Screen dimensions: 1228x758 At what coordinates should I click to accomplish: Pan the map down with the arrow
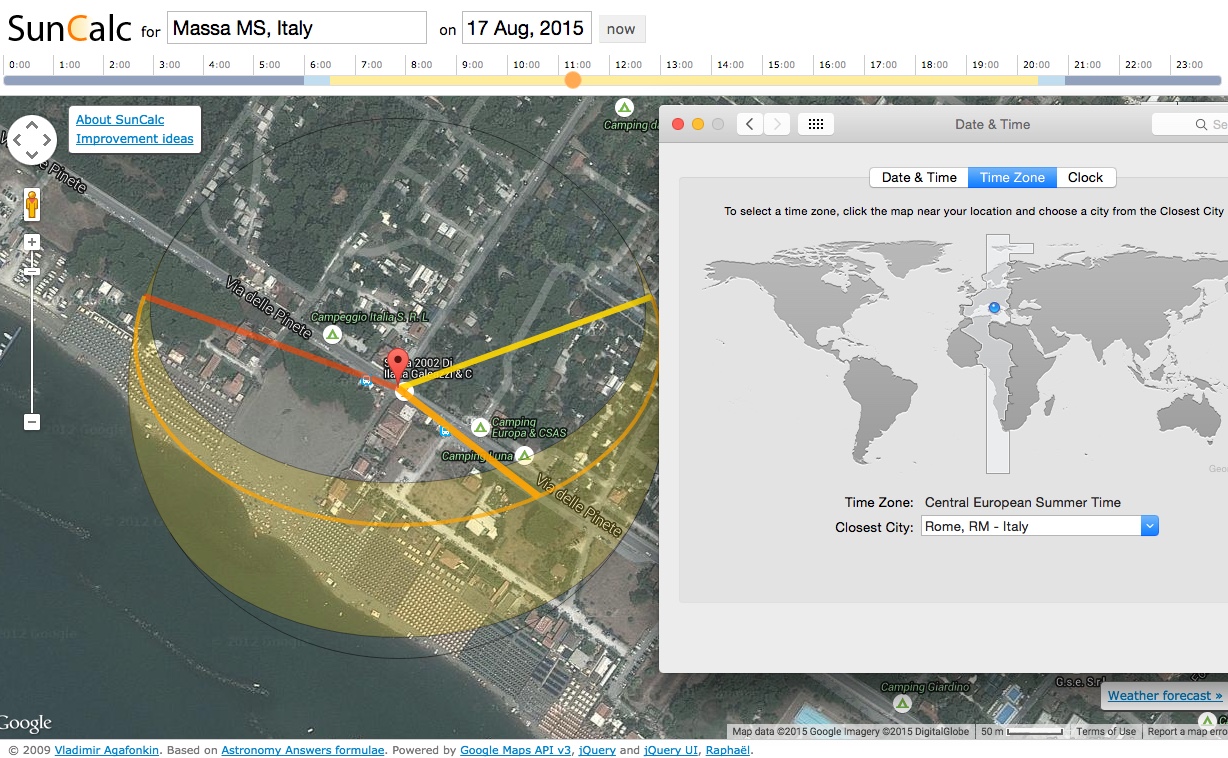pyautogui.click(x=32, y=154)
